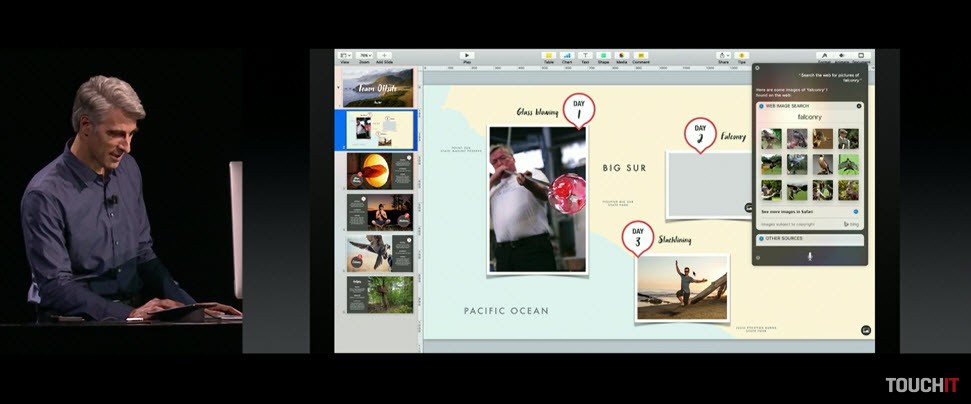Click the Add Slide plus button
Viewport: 971px width, 404px height.
pos(384,56)
